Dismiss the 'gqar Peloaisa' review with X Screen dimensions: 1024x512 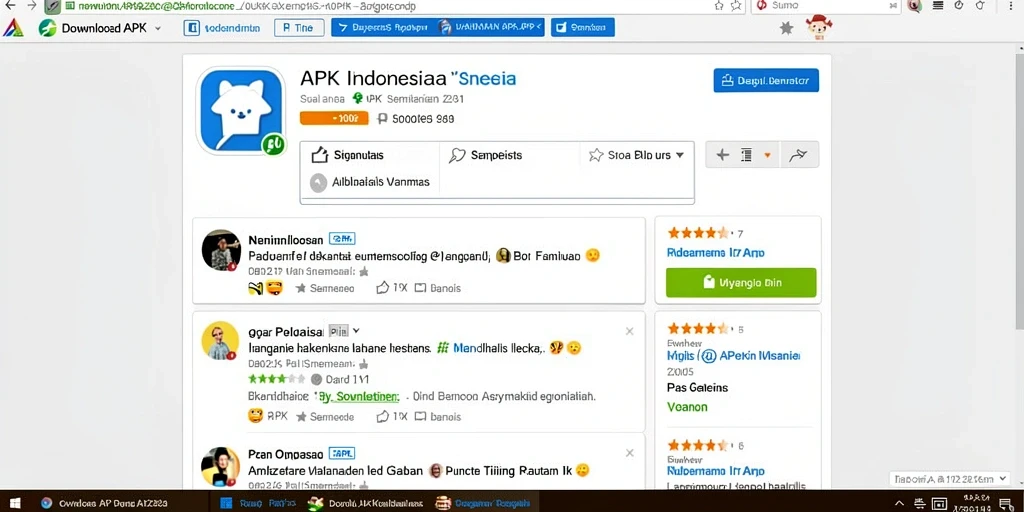click(x=630, y=331)
